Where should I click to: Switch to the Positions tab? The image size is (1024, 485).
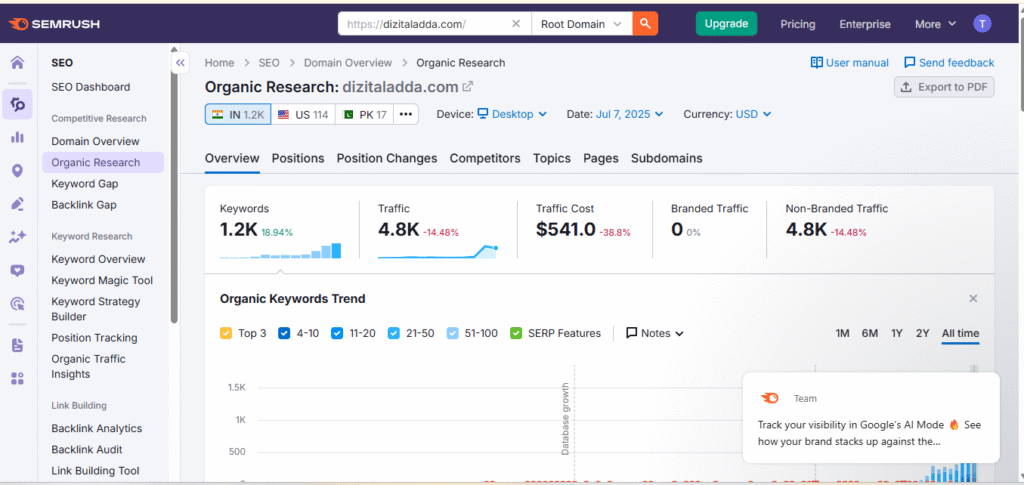(x=298, y=159)
